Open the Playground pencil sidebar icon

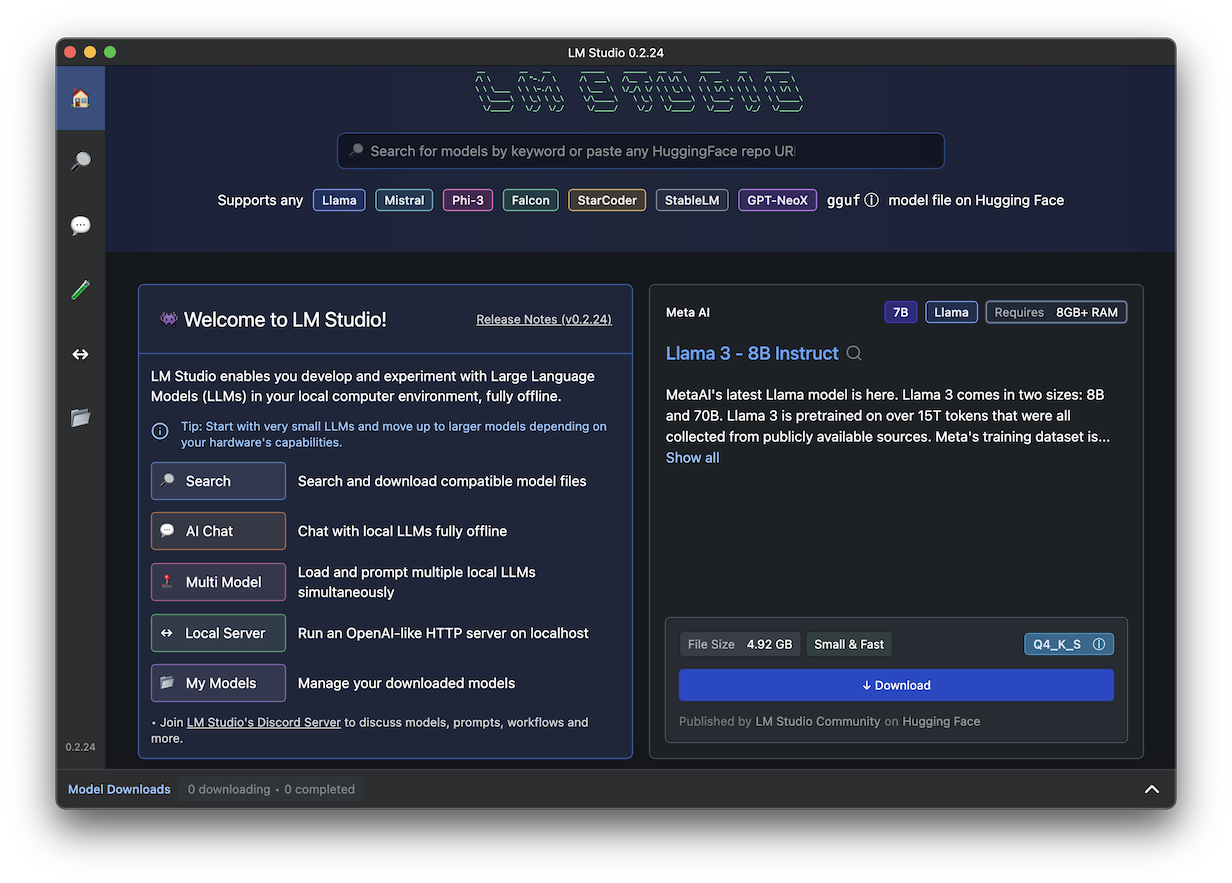click(81, 290)
